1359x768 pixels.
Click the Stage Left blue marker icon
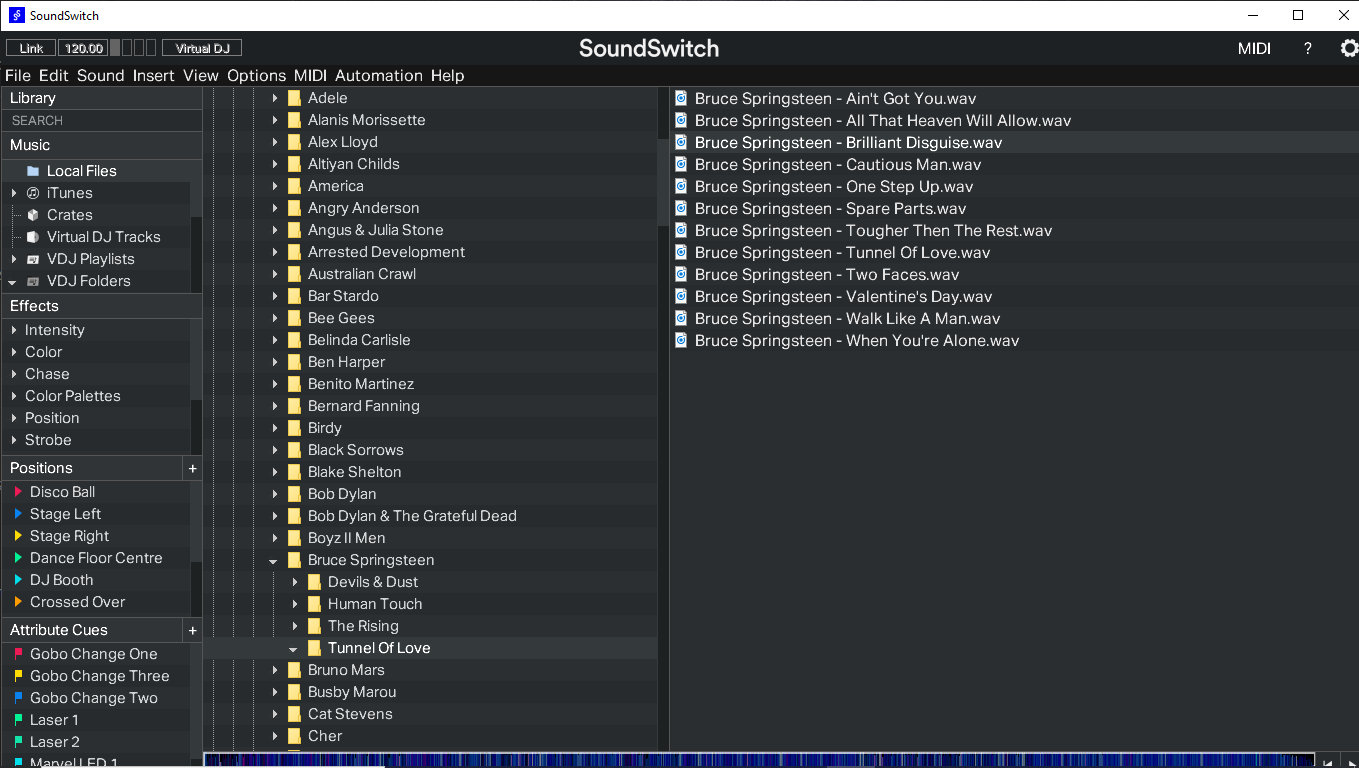(18, 514)
